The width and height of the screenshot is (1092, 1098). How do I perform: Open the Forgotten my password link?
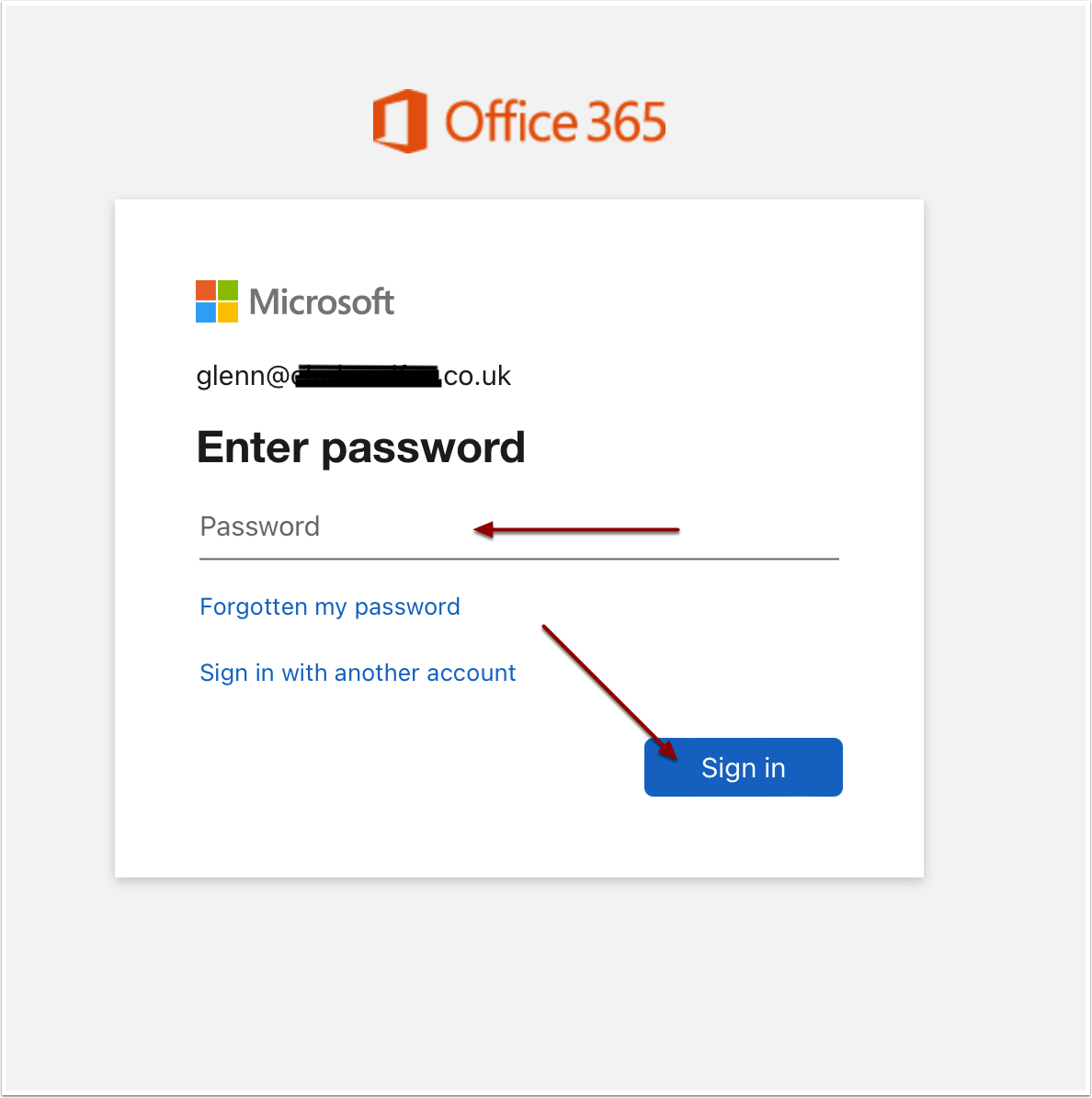point(330,606)
